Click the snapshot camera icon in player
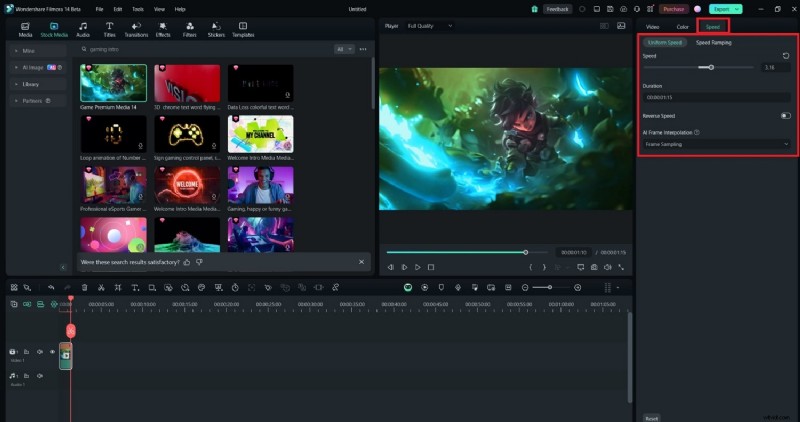This screenshot has width=800, height=422. tap(594, 267)
